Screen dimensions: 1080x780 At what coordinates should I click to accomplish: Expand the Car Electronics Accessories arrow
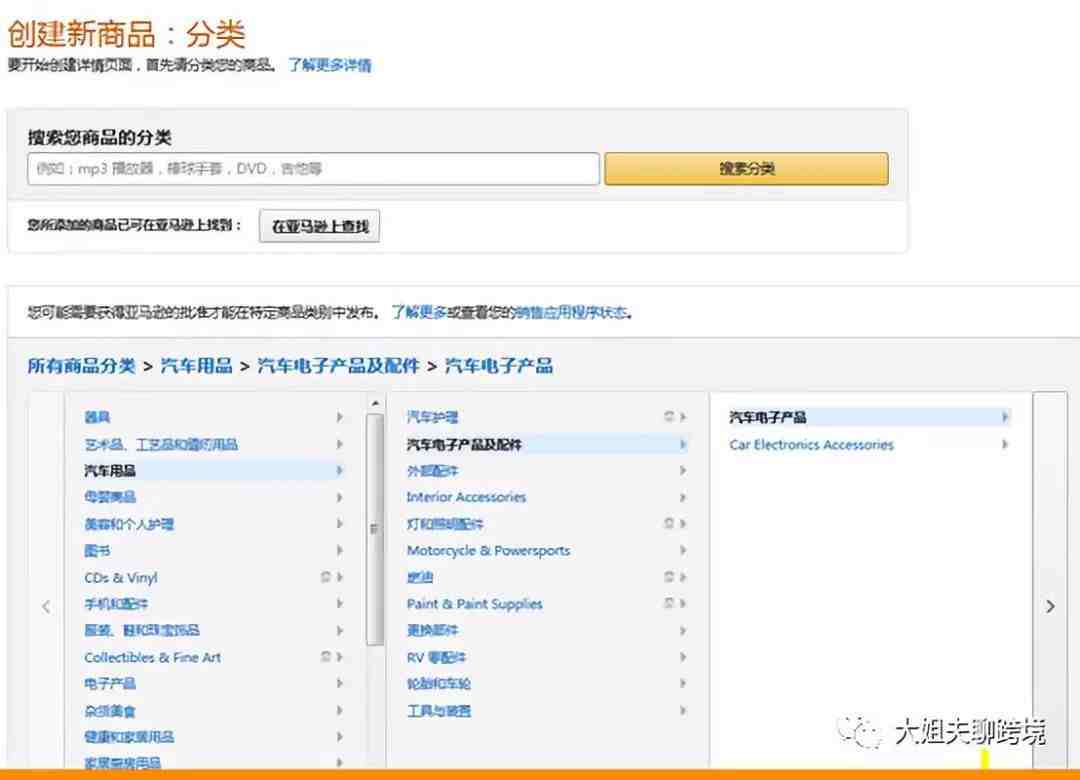point(1005,444)
